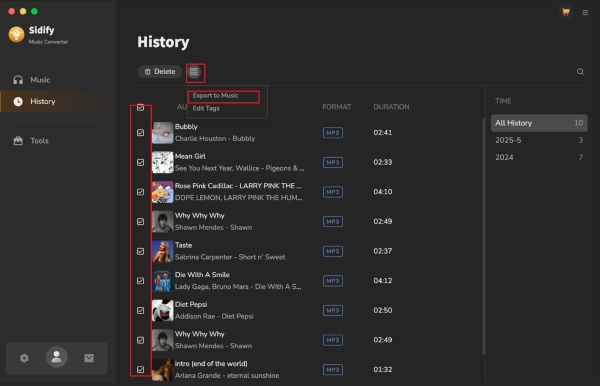Select the Bubbly track title

[x=186, y=127]
